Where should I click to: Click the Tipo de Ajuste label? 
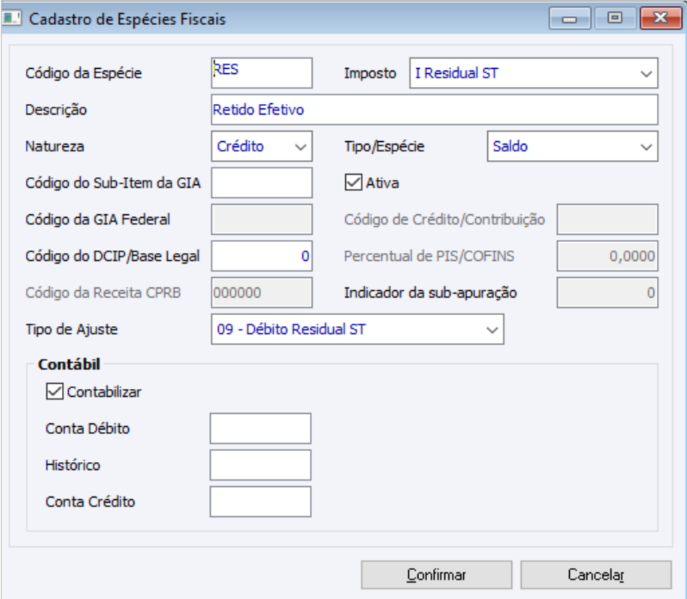coord(71,330)
